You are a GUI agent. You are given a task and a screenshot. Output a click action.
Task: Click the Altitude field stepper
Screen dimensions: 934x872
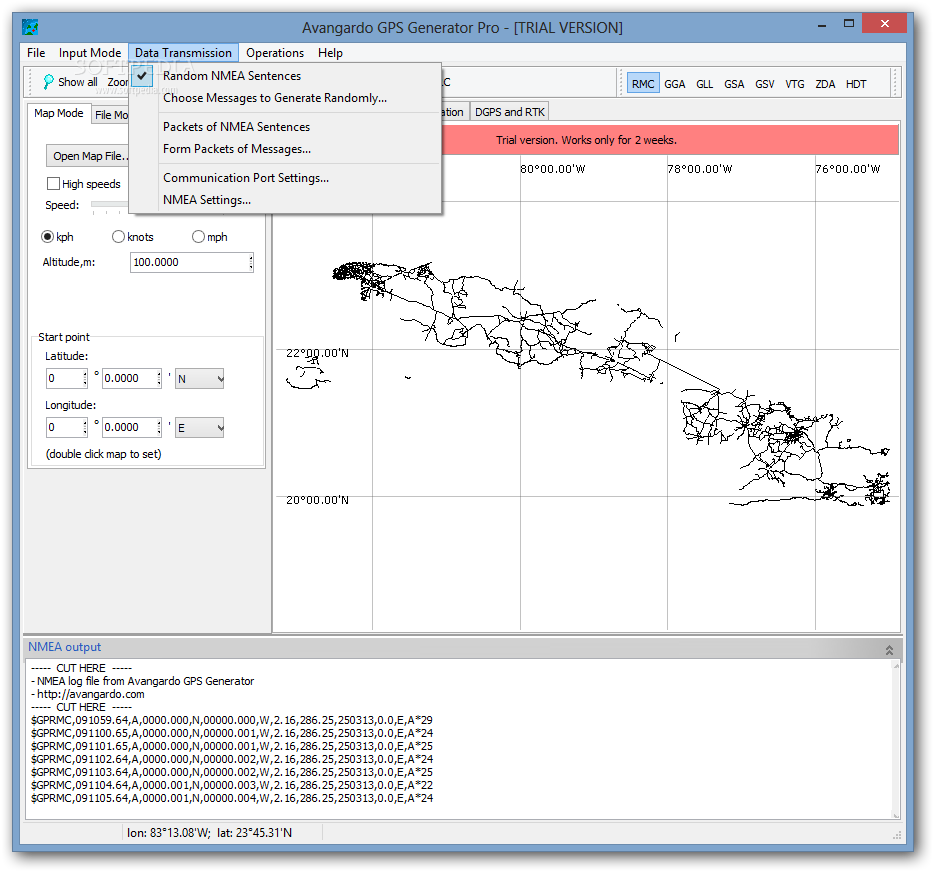251,262
